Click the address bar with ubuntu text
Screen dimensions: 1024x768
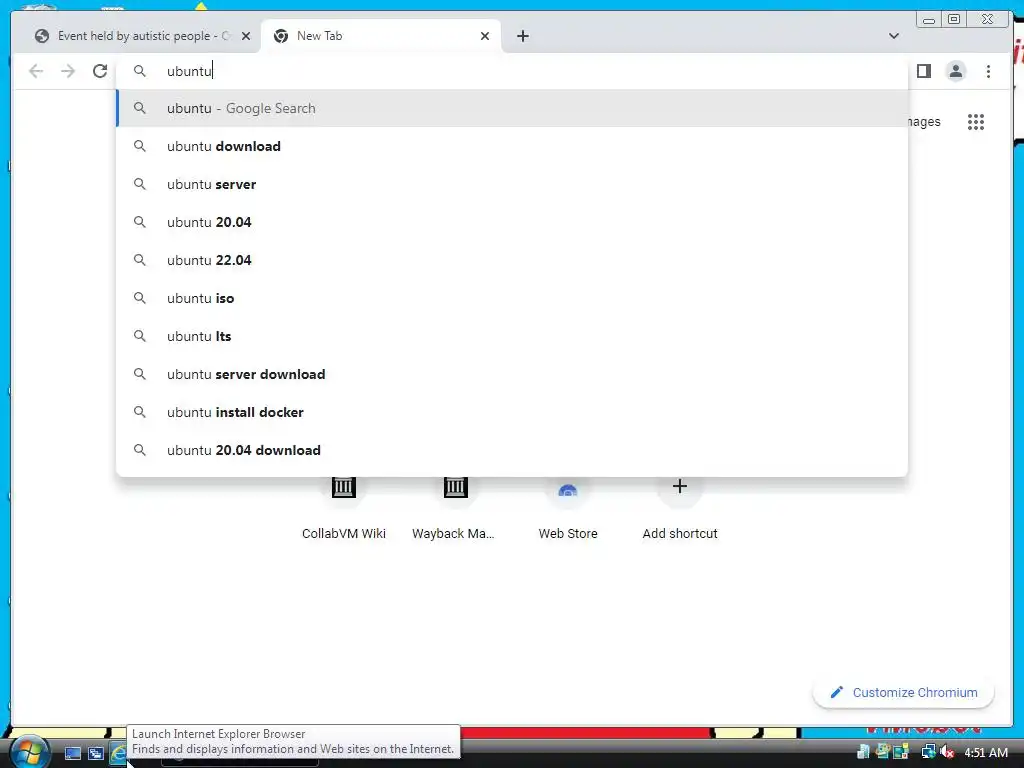pyautogui.click(x=512, y=71)
